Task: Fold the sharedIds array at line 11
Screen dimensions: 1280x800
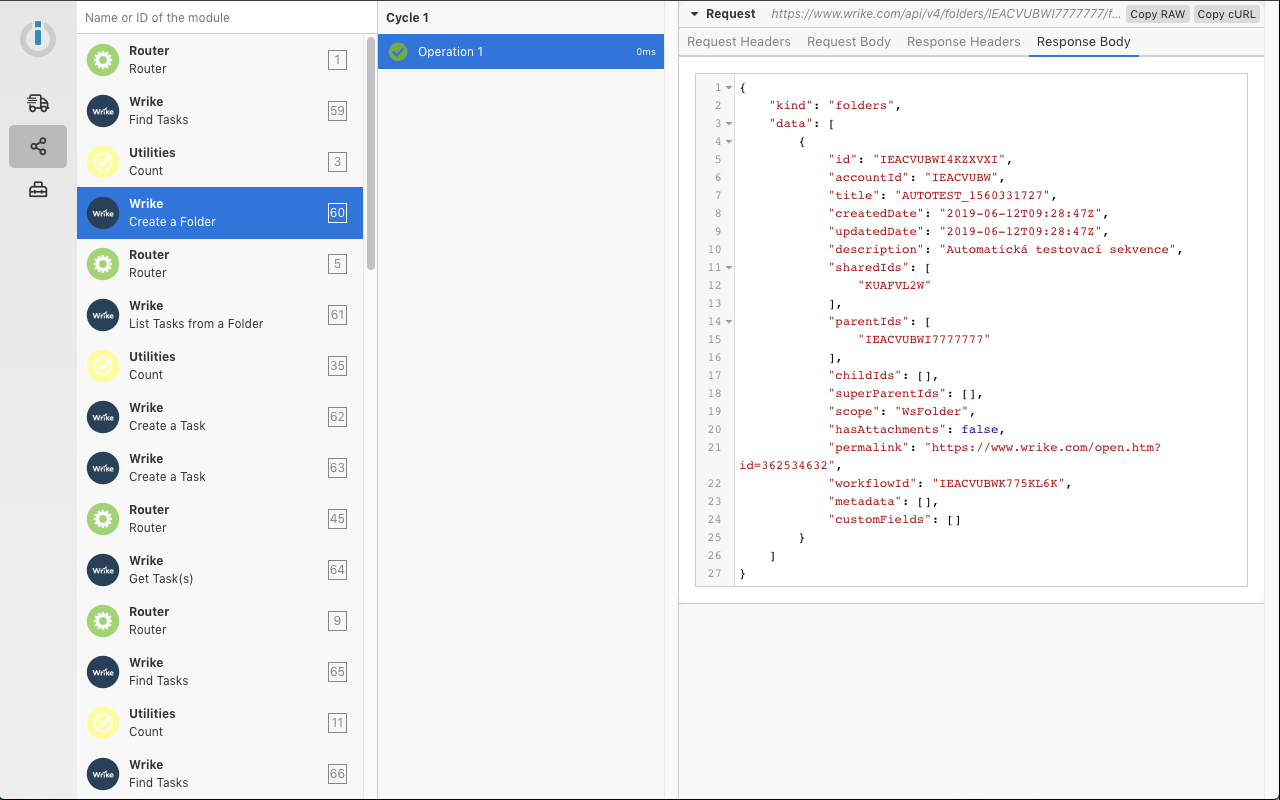Action: coord(729,268)
